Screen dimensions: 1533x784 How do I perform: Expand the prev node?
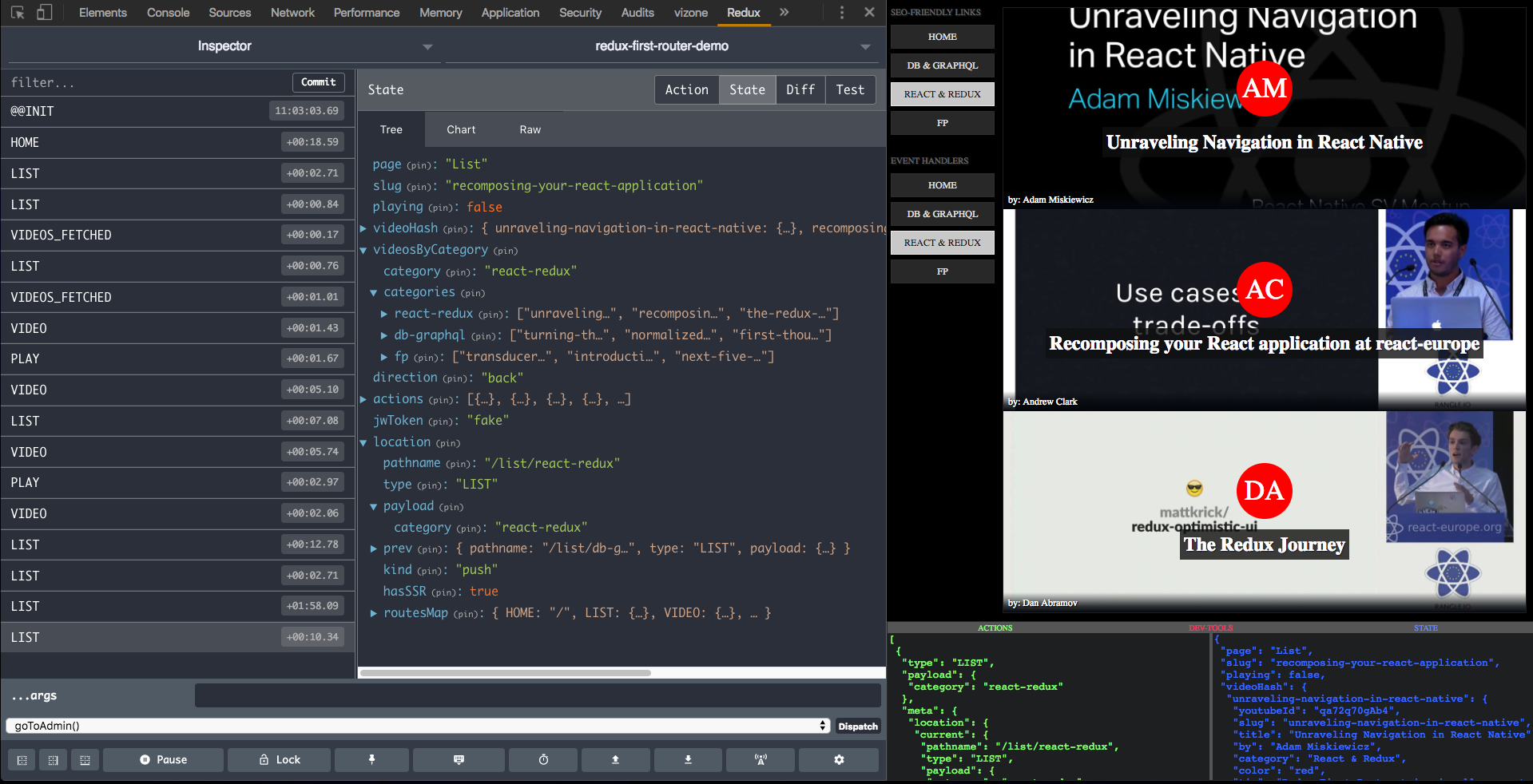(373, 548)
